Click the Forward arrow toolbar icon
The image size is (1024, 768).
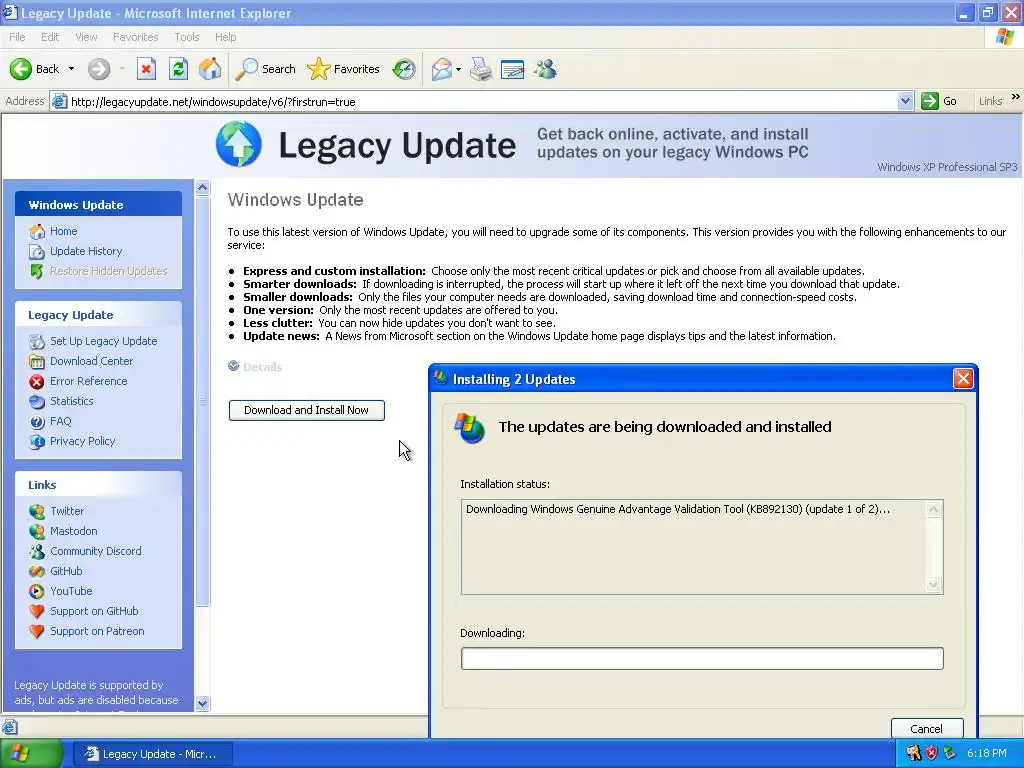point(99,69)
